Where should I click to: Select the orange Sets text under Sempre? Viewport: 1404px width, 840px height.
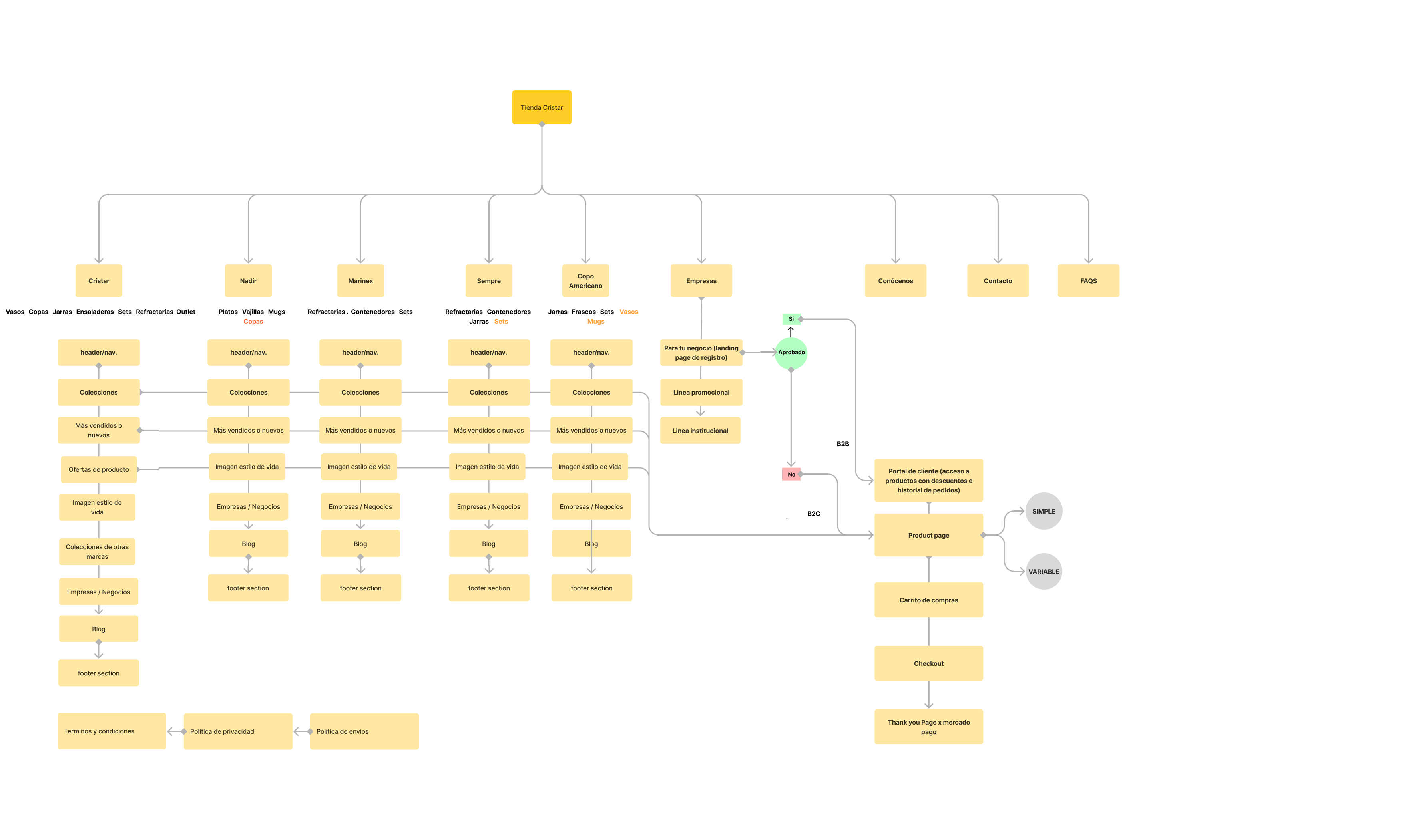[501, 322]
